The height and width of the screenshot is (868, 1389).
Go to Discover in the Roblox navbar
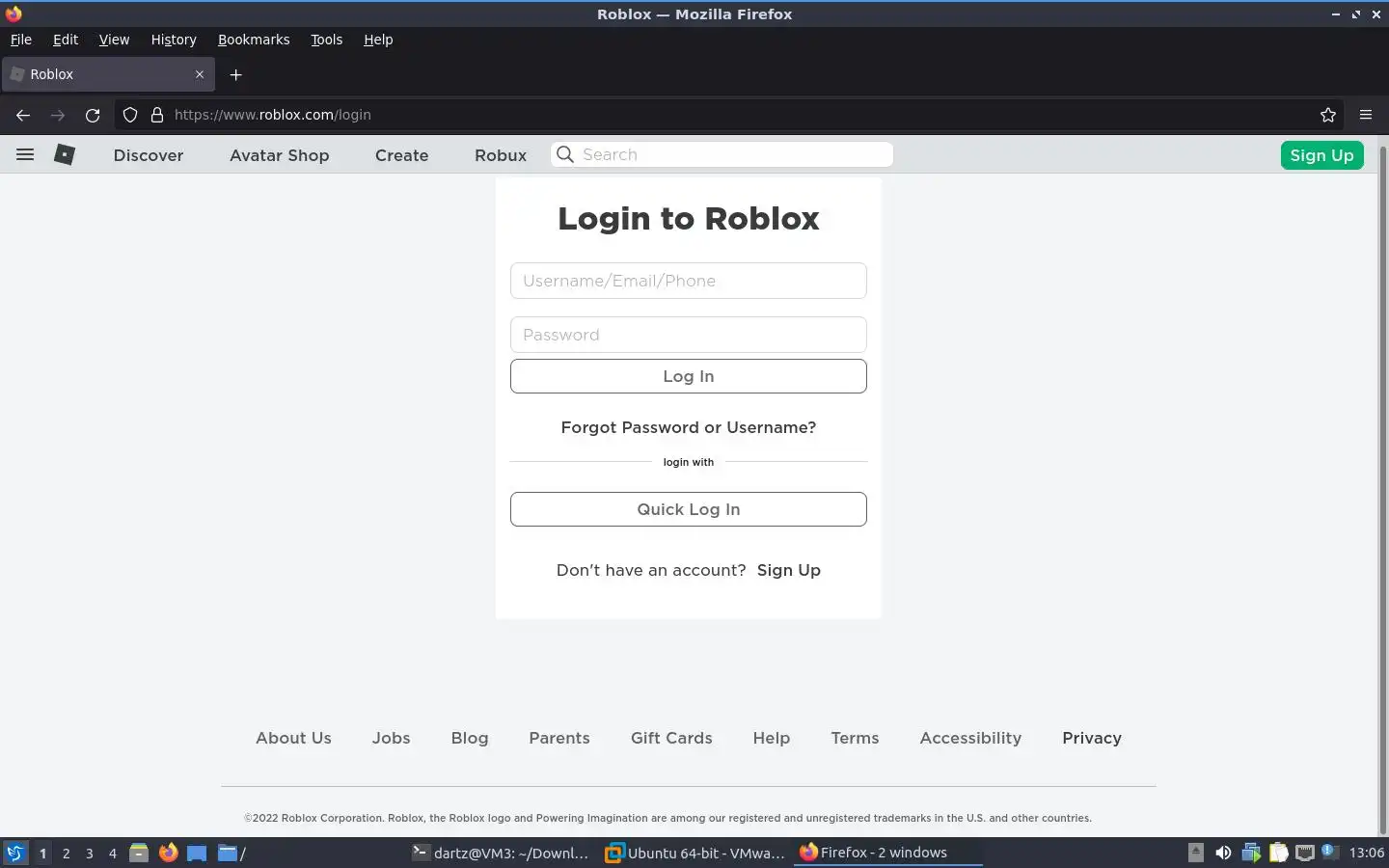149,155
